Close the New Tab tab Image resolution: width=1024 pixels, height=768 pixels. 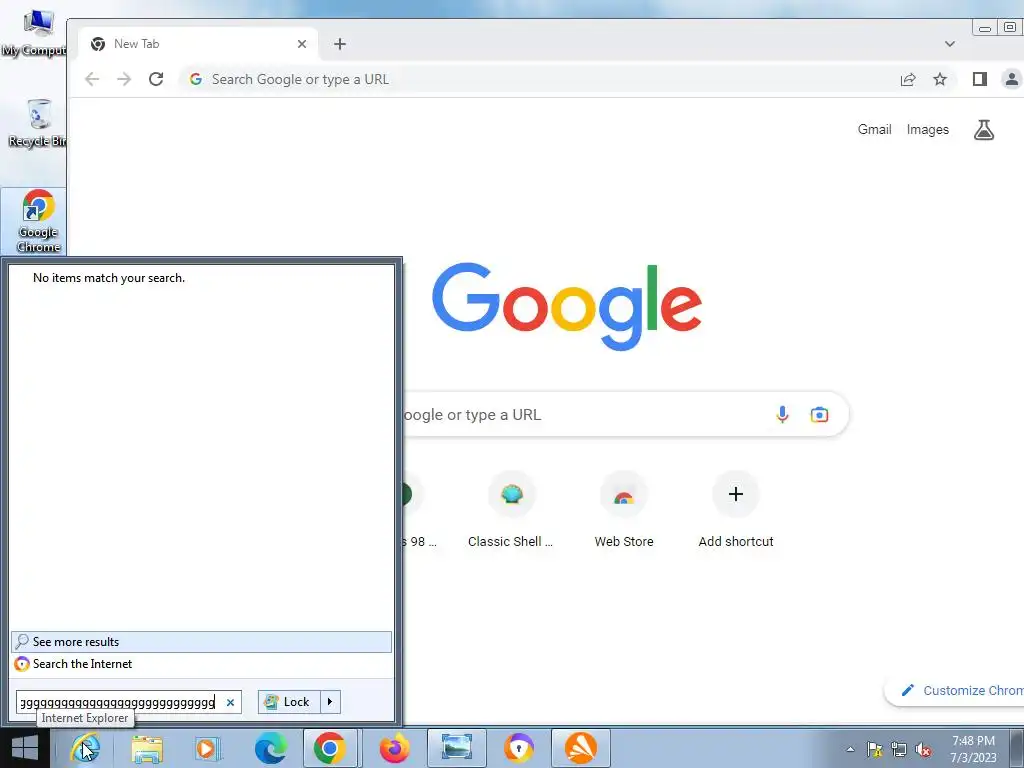click(x=302, y=44)
